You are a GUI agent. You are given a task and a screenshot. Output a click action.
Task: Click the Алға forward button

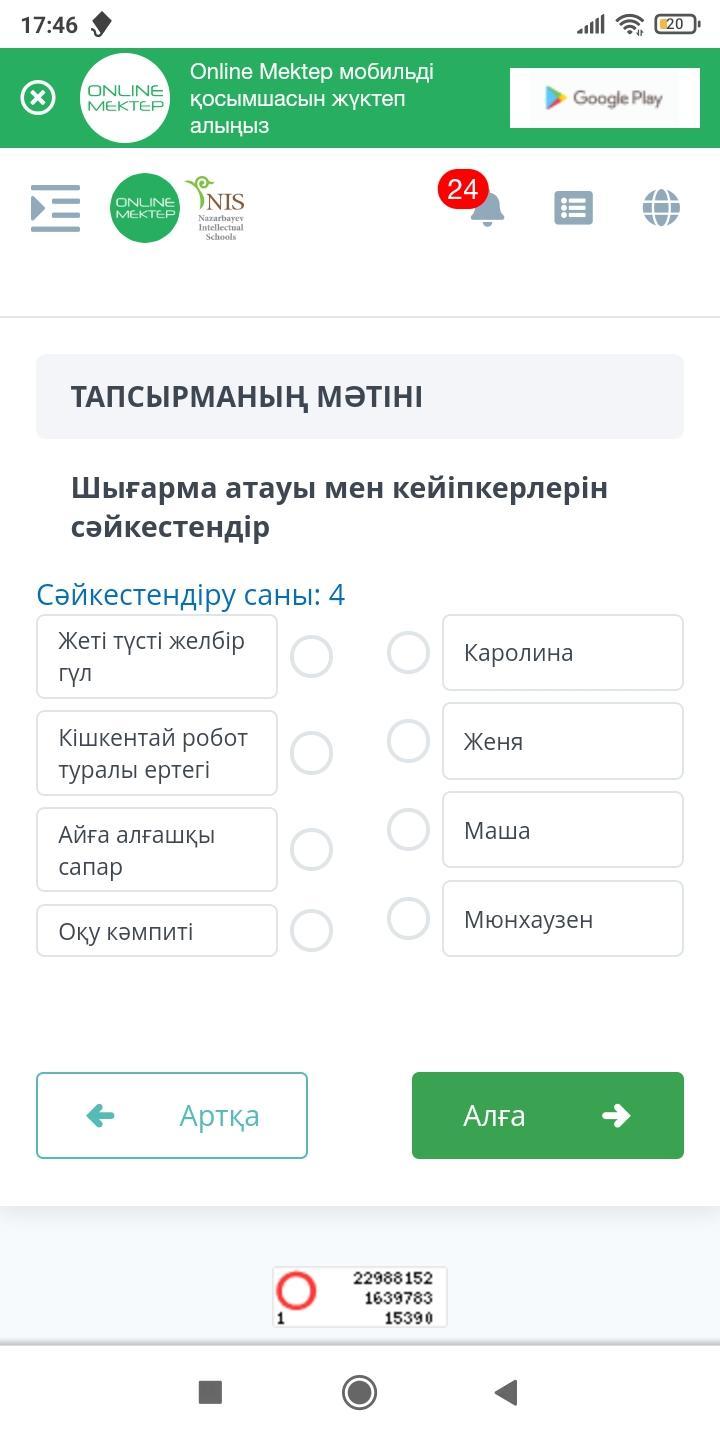point(547,1115)
